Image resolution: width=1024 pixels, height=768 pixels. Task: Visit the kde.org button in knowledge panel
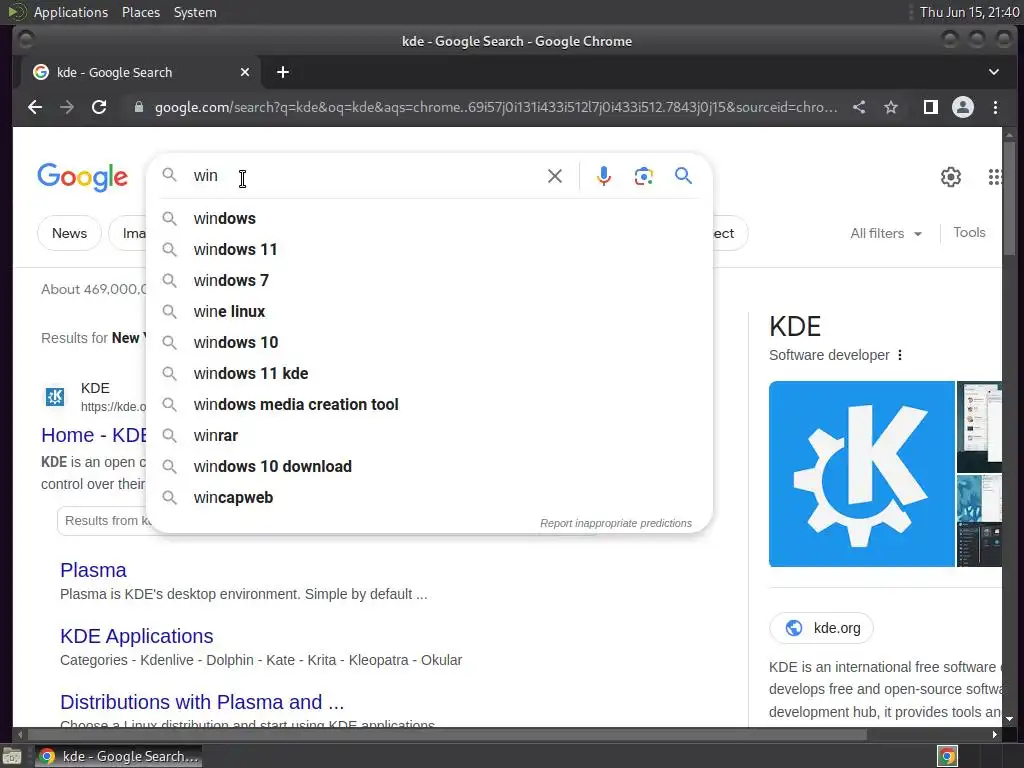822,628
